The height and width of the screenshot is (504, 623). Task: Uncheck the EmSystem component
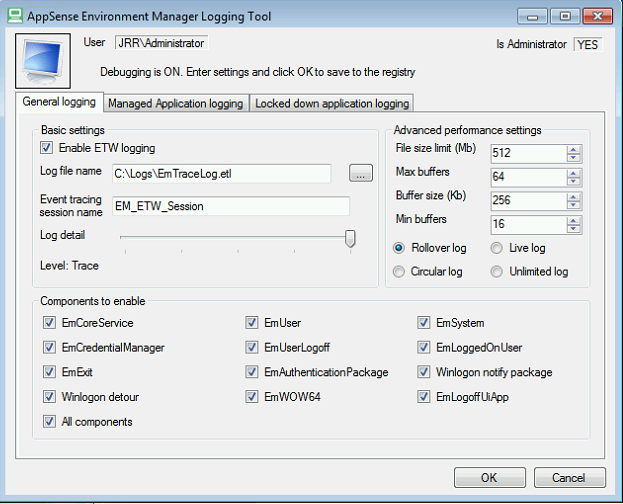click(x=424, y=323)
